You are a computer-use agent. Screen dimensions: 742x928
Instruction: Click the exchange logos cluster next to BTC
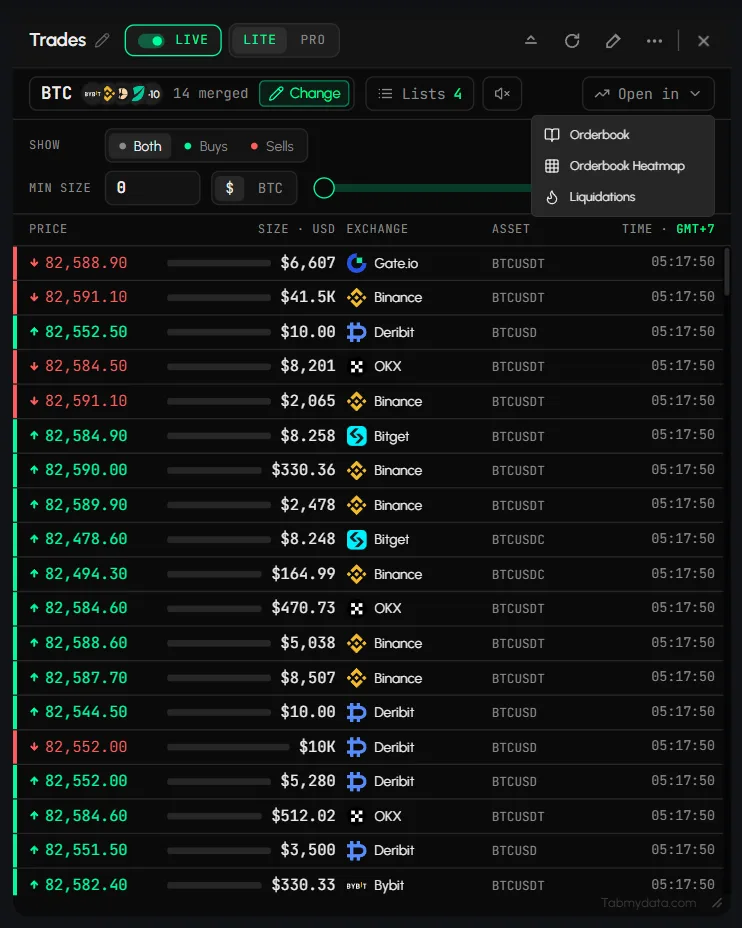tap(121, 94)
